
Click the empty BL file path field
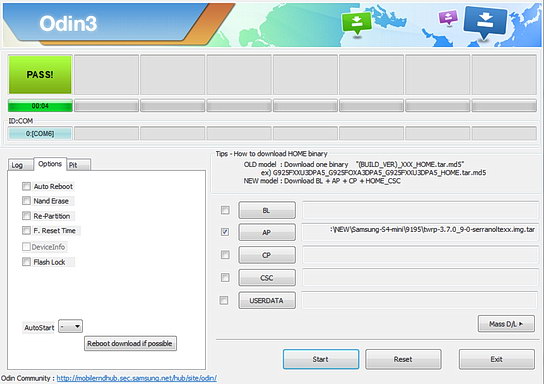[x=420, y=210]
